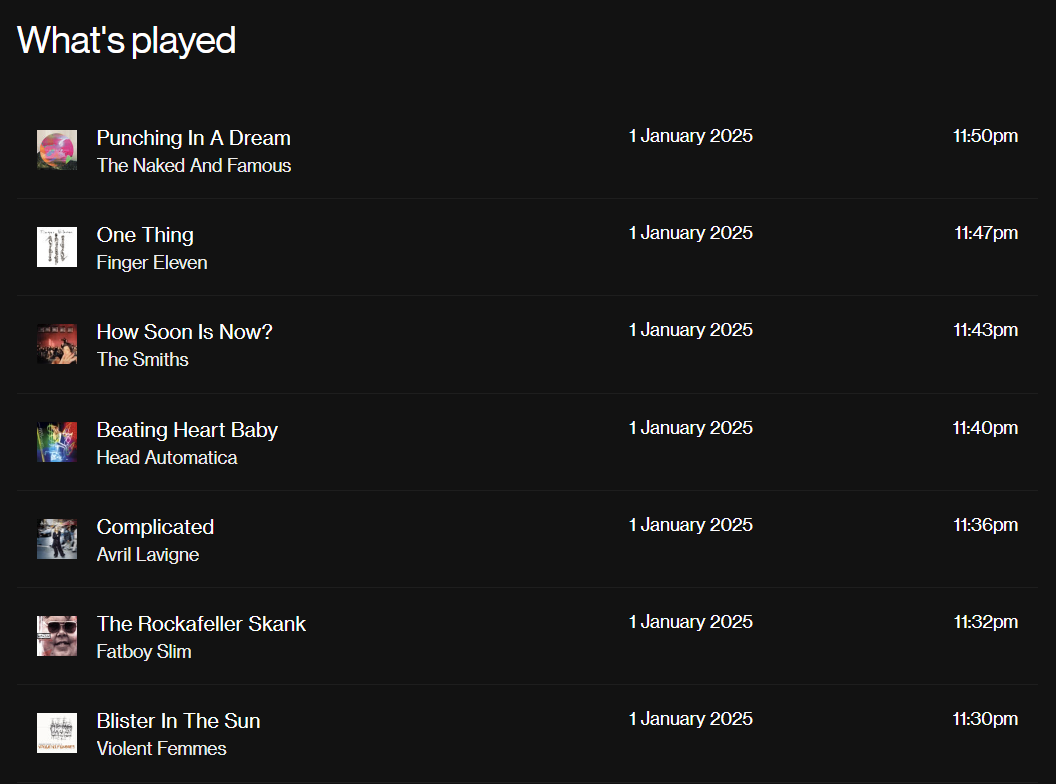1056x784 pixels.
Task: Select the How Soon Is Now? title
Action: (x=184, y=332)
